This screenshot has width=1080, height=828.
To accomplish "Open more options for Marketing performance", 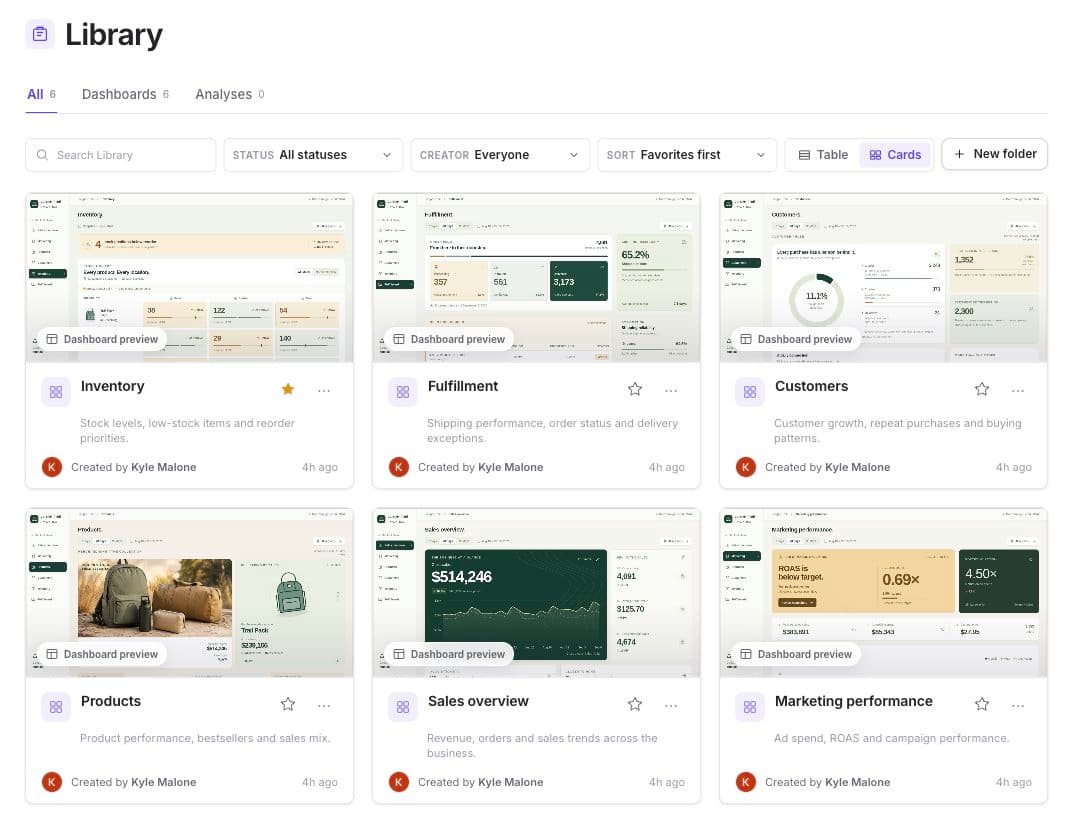I will [1018, 705].
